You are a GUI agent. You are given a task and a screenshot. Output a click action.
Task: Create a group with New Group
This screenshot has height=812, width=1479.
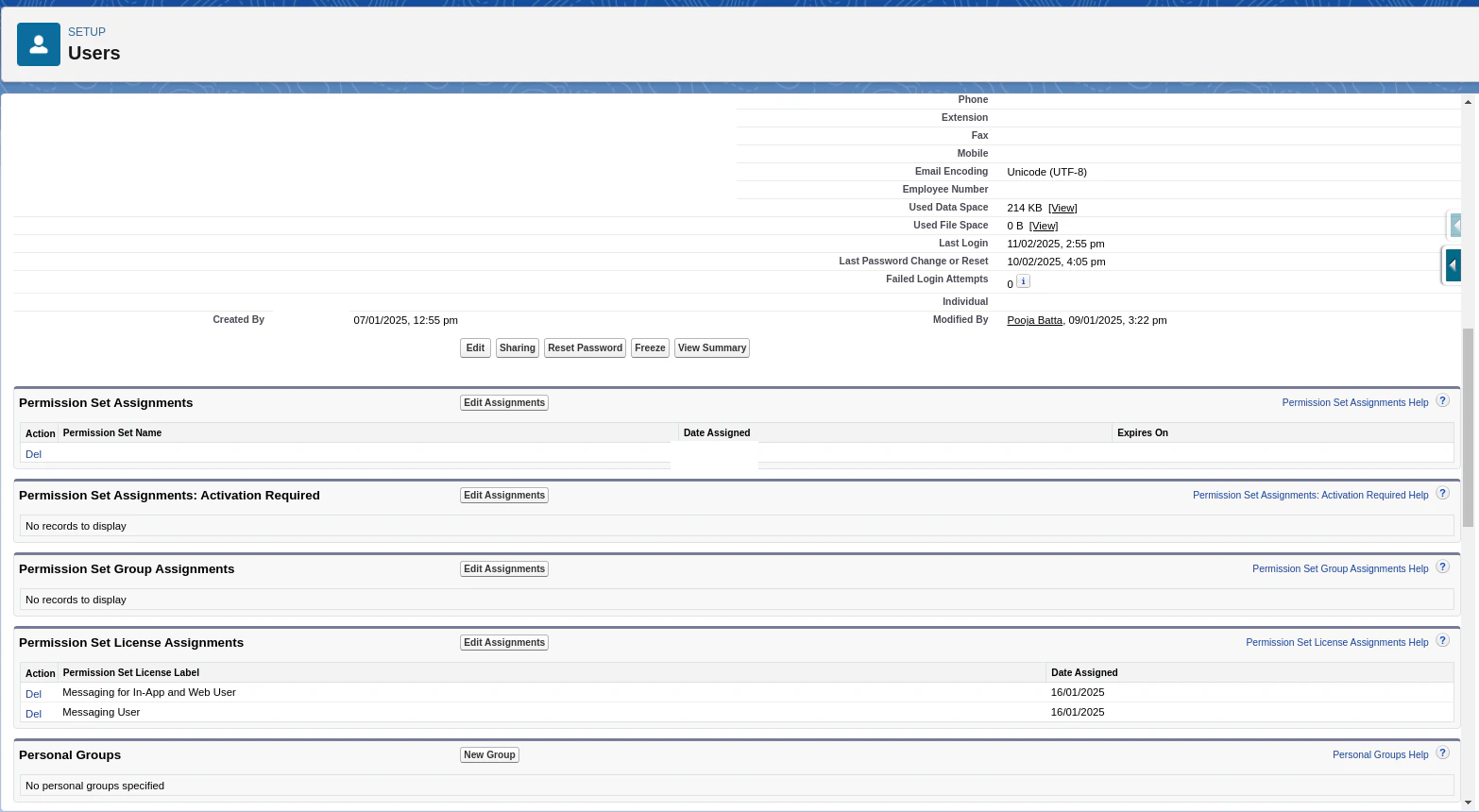coord(489,754)
